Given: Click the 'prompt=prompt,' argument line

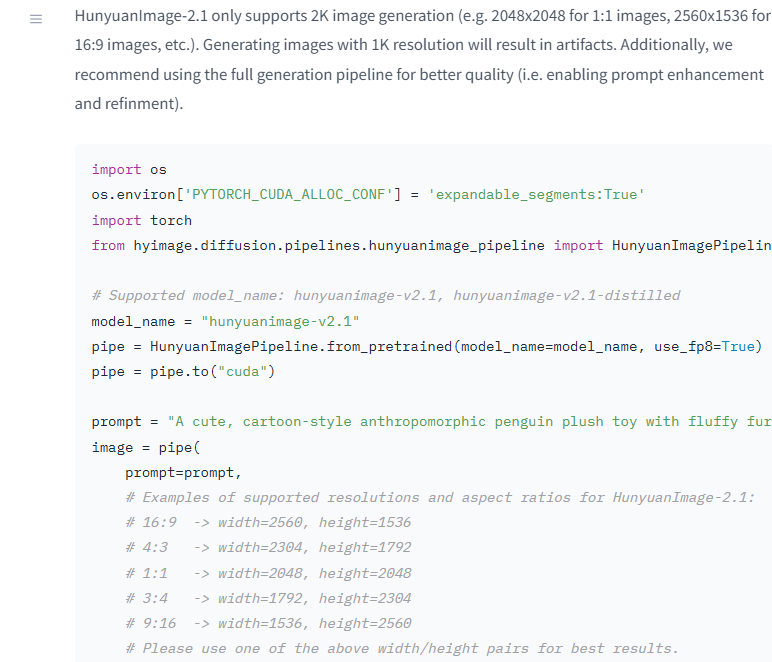Looking at the screenshot, I should pos(183,473).
